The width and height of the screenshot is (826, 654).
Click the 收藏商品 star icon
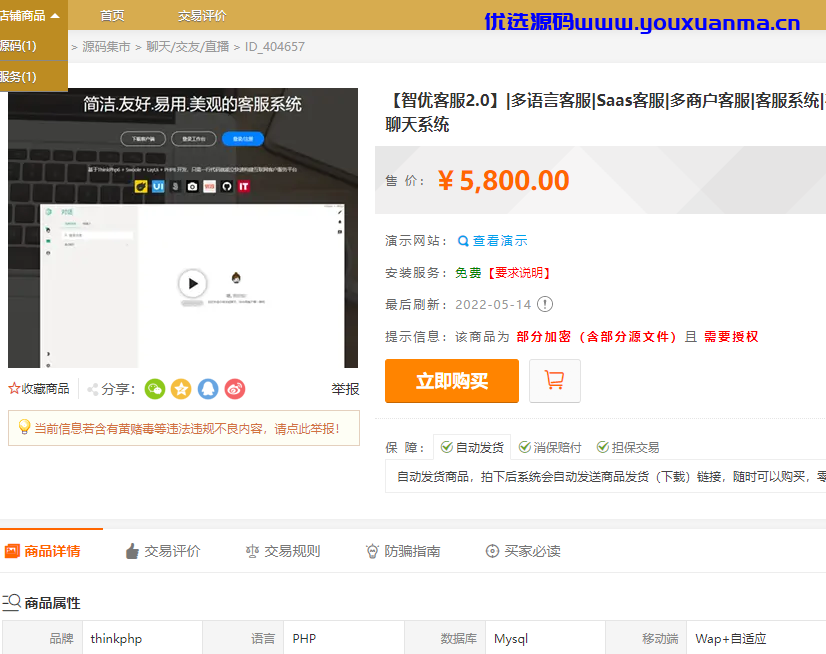click(x=14, y=389)
